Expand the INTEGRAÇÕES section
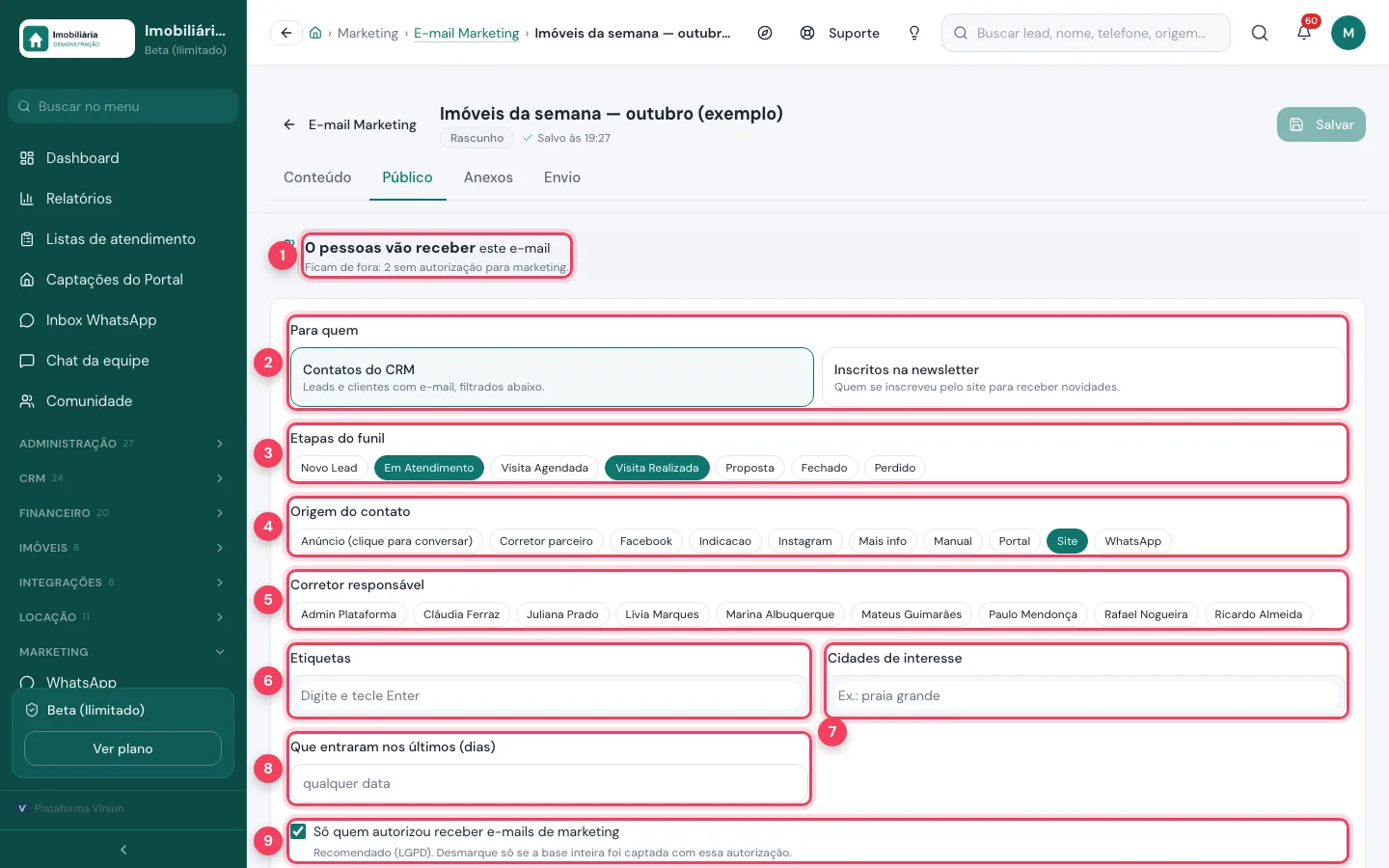Screen dimensions: 1389x868 click(123, 583)
